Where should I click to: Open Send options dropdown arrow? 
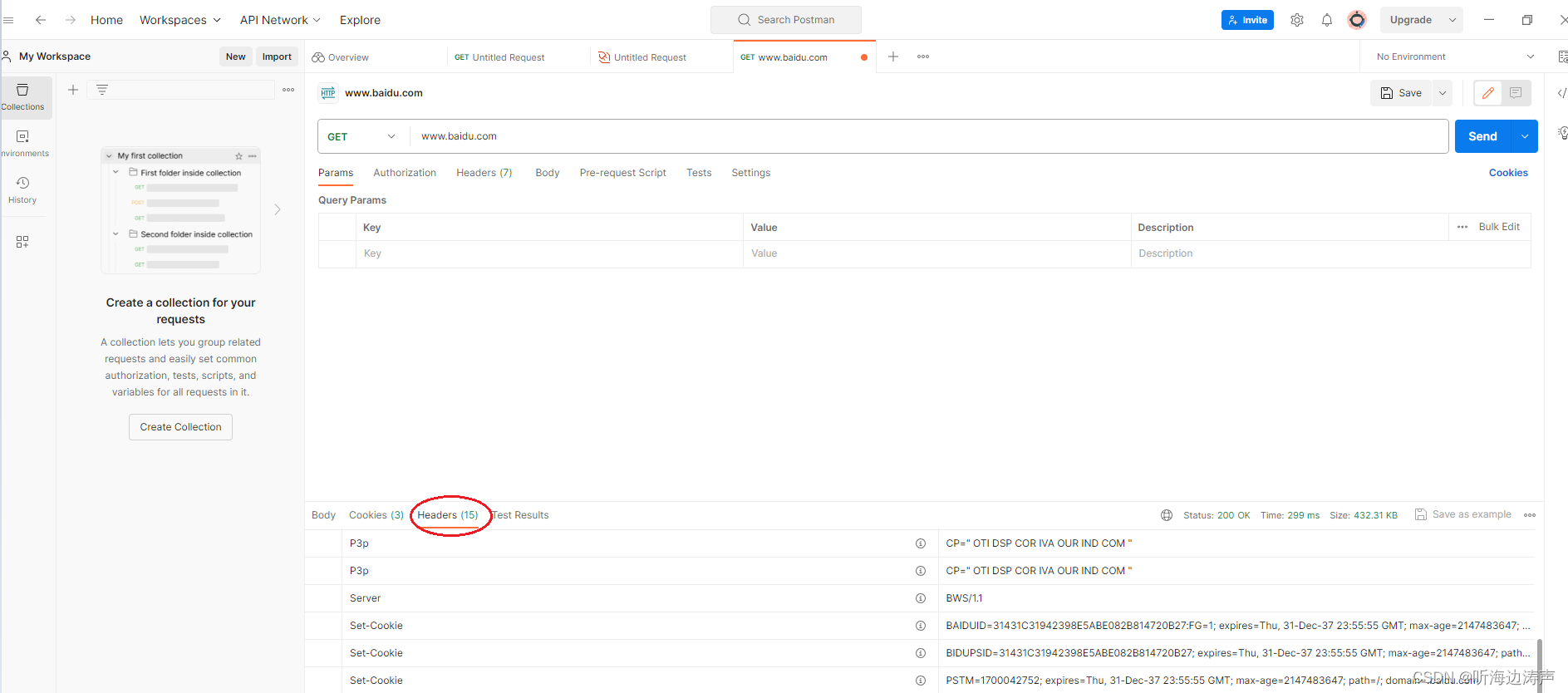(1525, 136)
